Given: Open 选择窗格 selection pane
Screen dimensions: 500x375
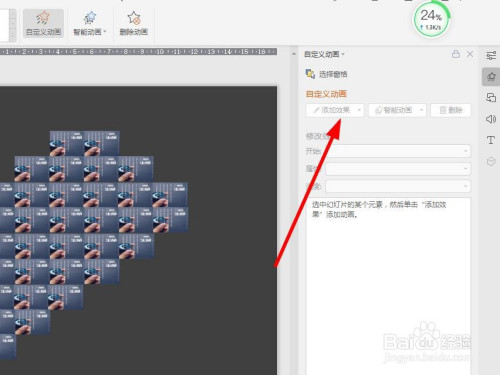Looking at the screenshot, I should (x=327, y=74).
